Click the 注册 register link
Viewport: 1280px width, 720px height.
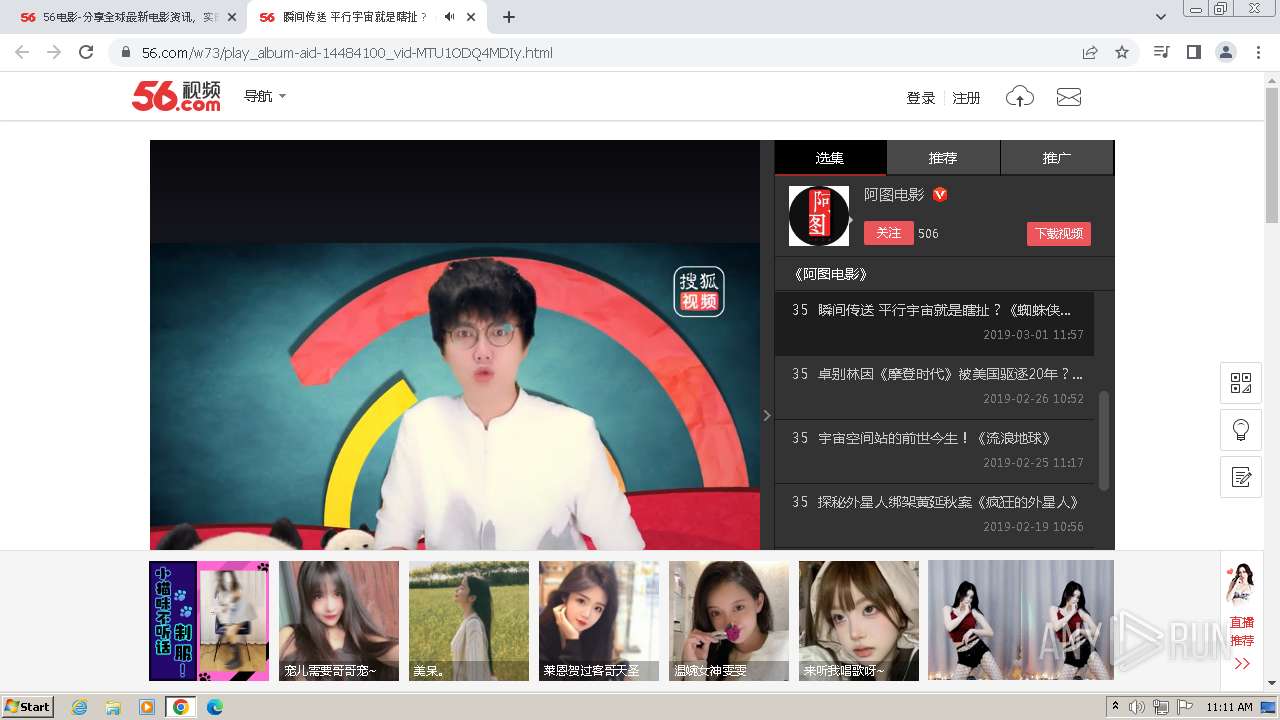click(966, 98)
